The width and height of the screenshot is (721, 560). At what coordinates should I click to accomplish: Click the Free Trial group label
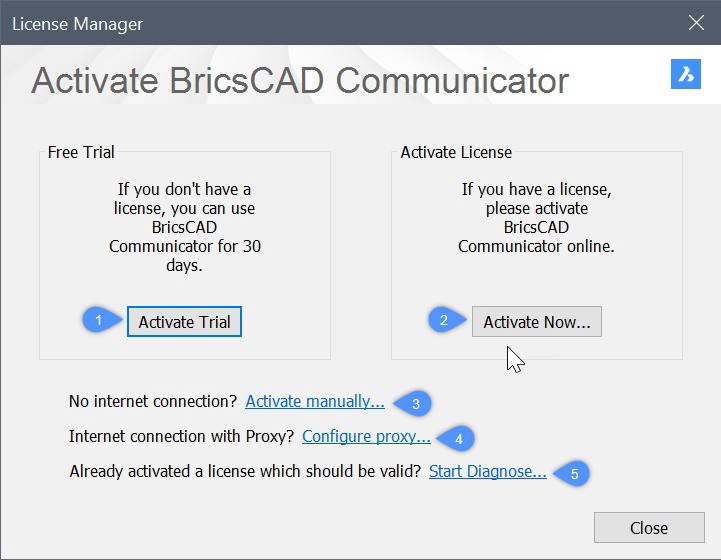click(81, 153)
